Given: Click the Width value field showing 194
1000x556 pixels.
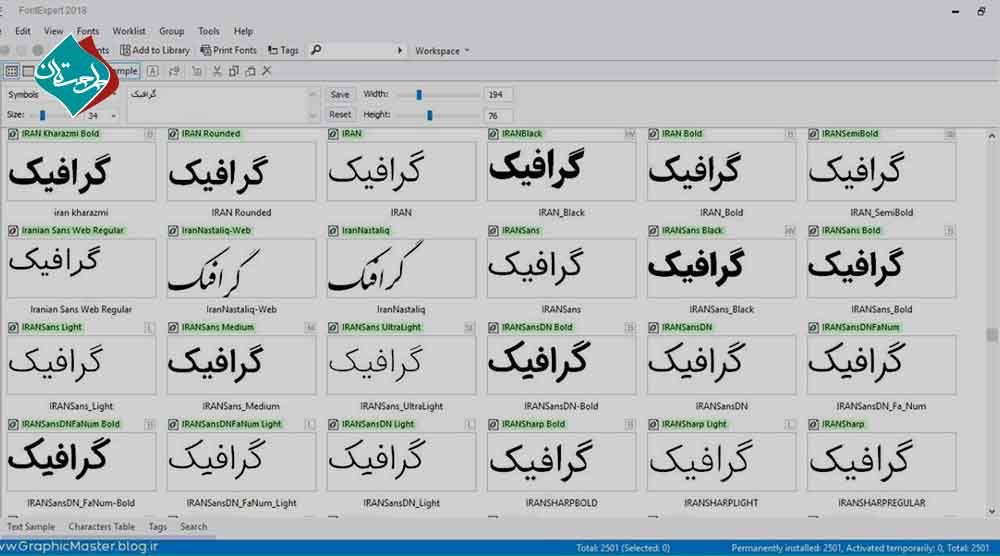Looking at the screenshot, I should [x=497, y=94].
